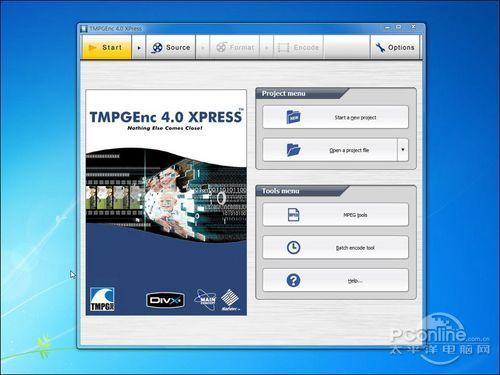Screen dimensions: 500x375
Task: Click the film reel Source icon
Action: (157, 48)
